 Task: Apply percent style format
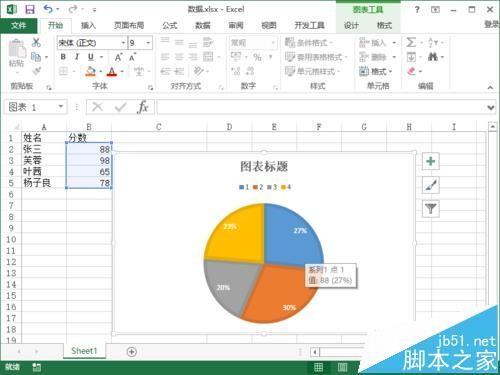[257, 57]
